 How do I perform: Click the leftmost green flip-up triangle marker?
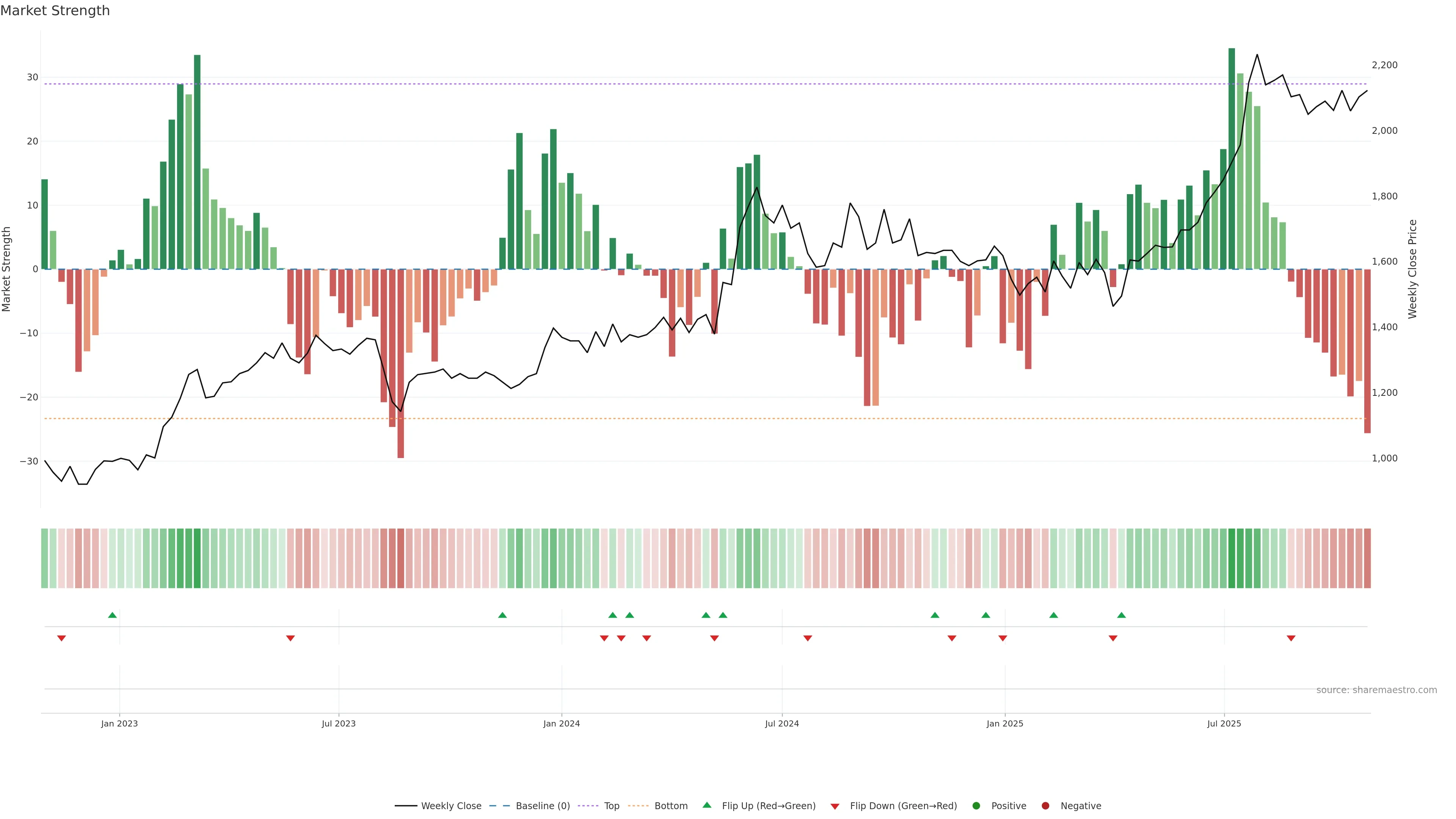pos(113,615)
